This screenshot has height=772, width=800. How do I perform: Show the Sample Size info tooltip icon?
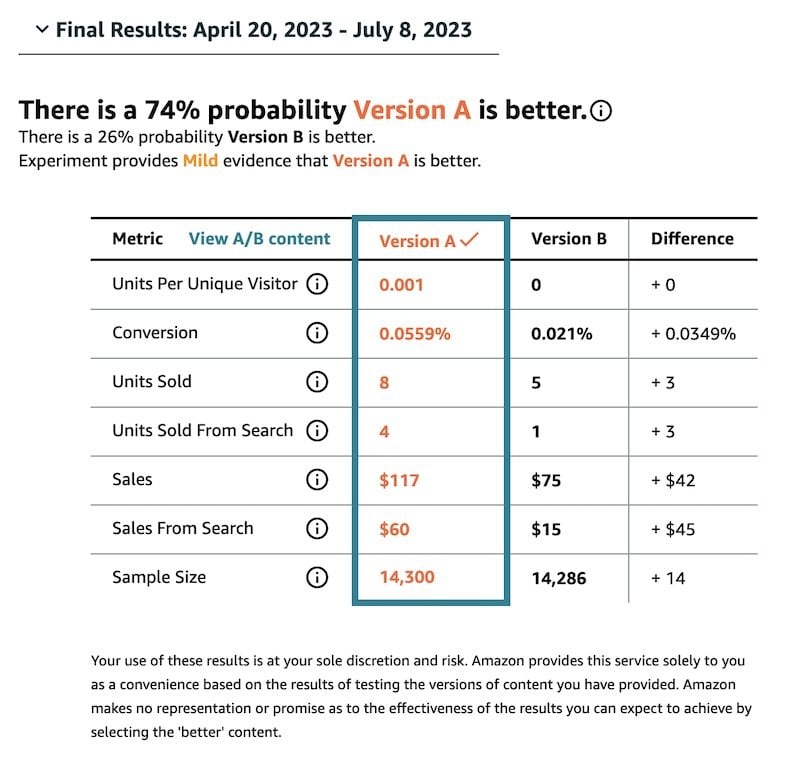click(317, 578)
